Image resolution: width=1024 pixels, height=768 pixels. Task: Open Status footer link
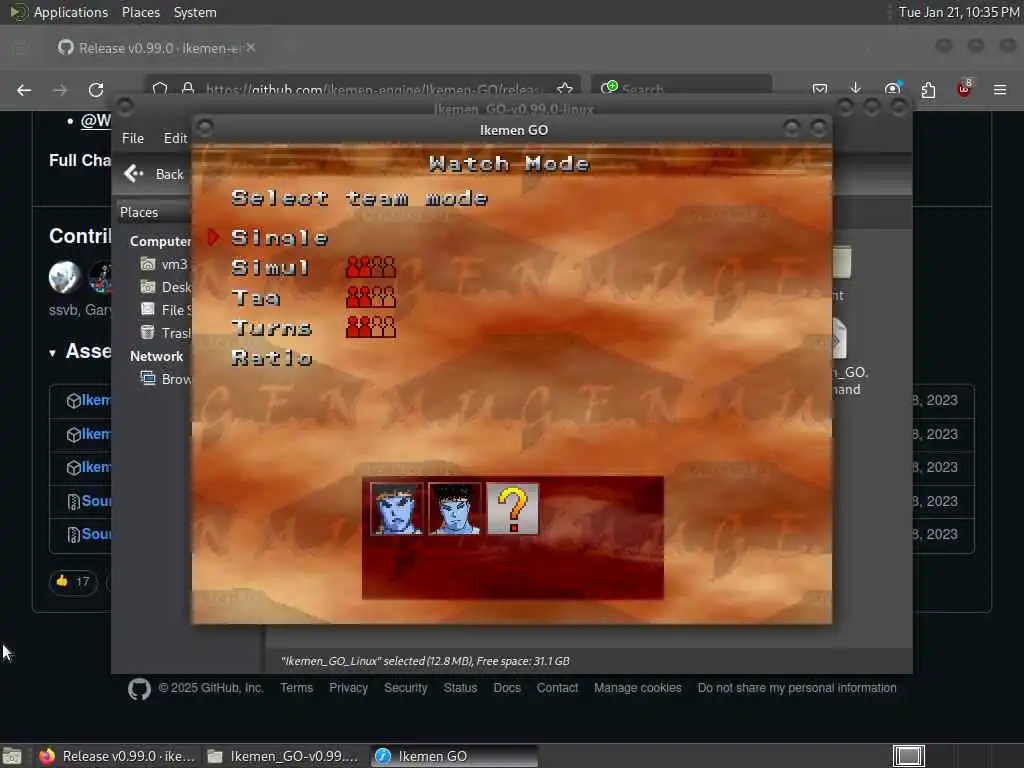(x=460, y=688)
